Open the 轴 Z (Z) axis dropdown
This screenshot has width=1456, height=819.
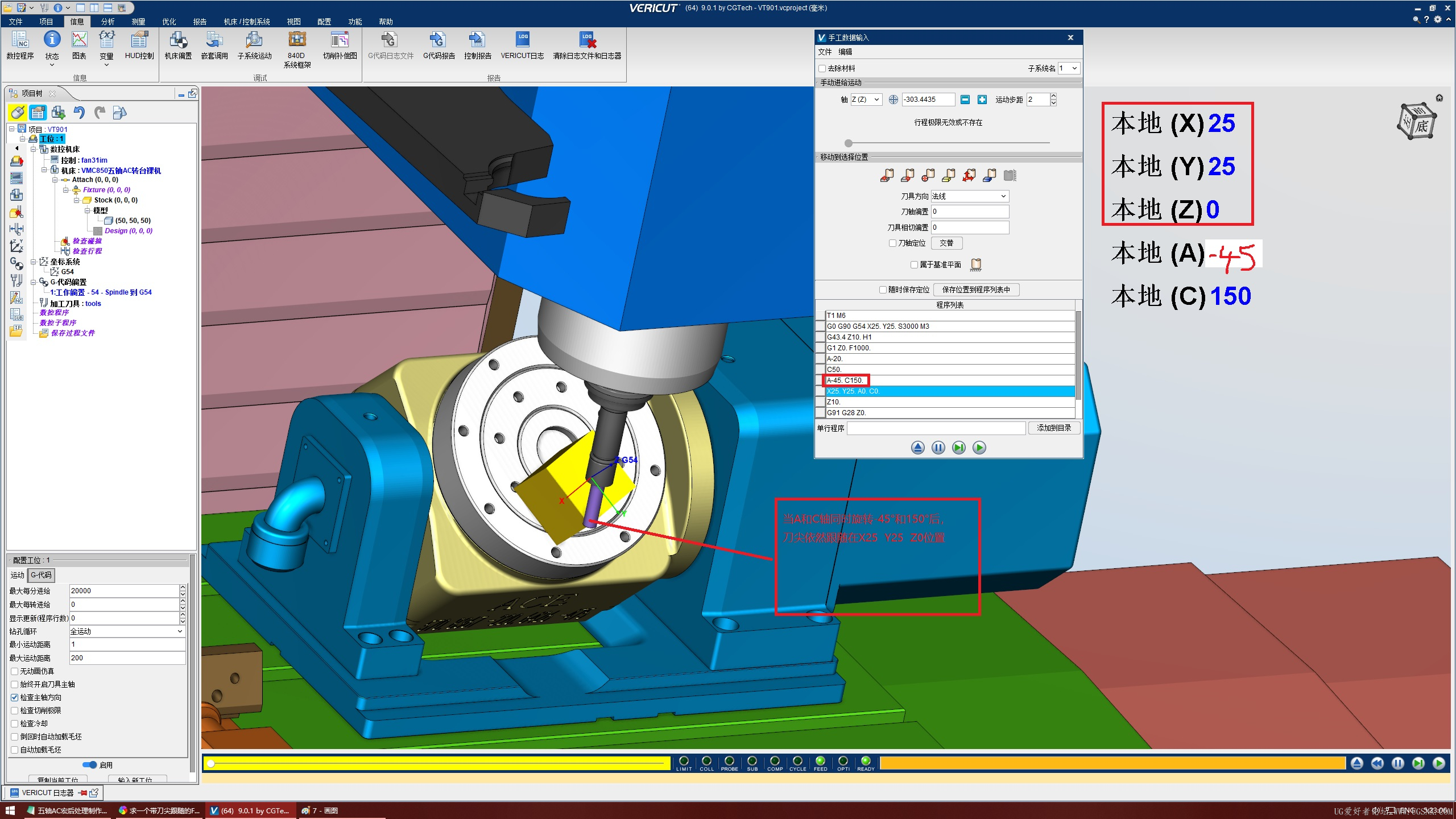point(866,100)
